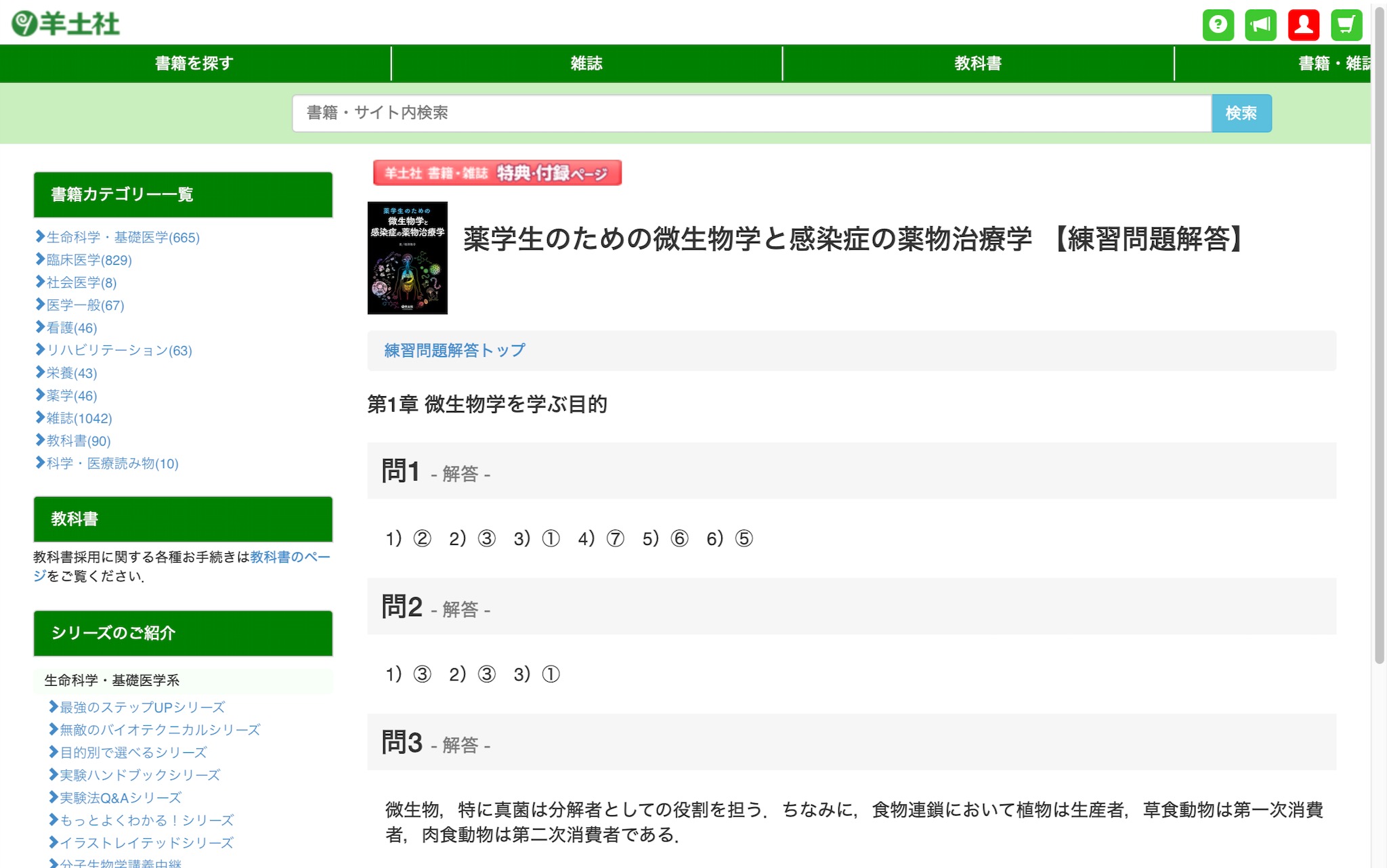Screen dimensions: 1387x868
Task: Open the 教科書のページ link
Action: [290, 557]
